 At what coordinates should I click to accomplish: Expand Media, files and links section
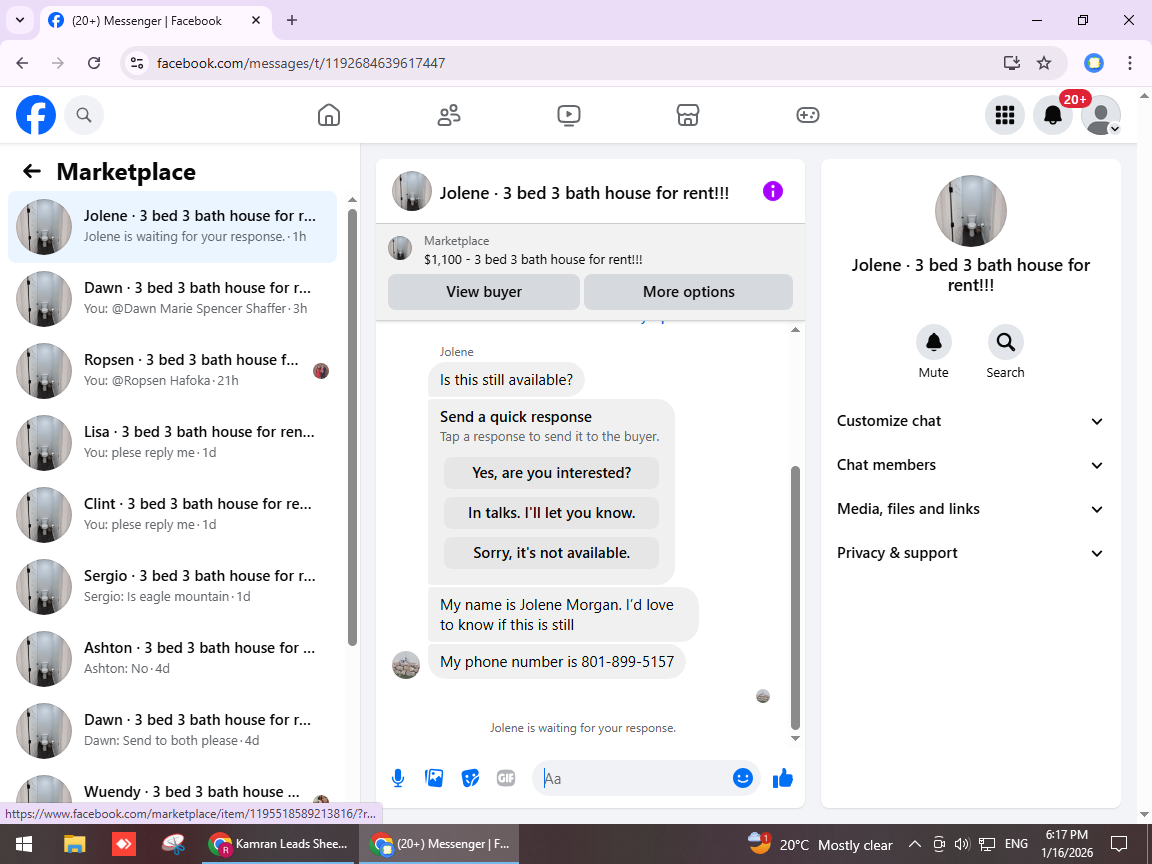(x=971, y=509)
